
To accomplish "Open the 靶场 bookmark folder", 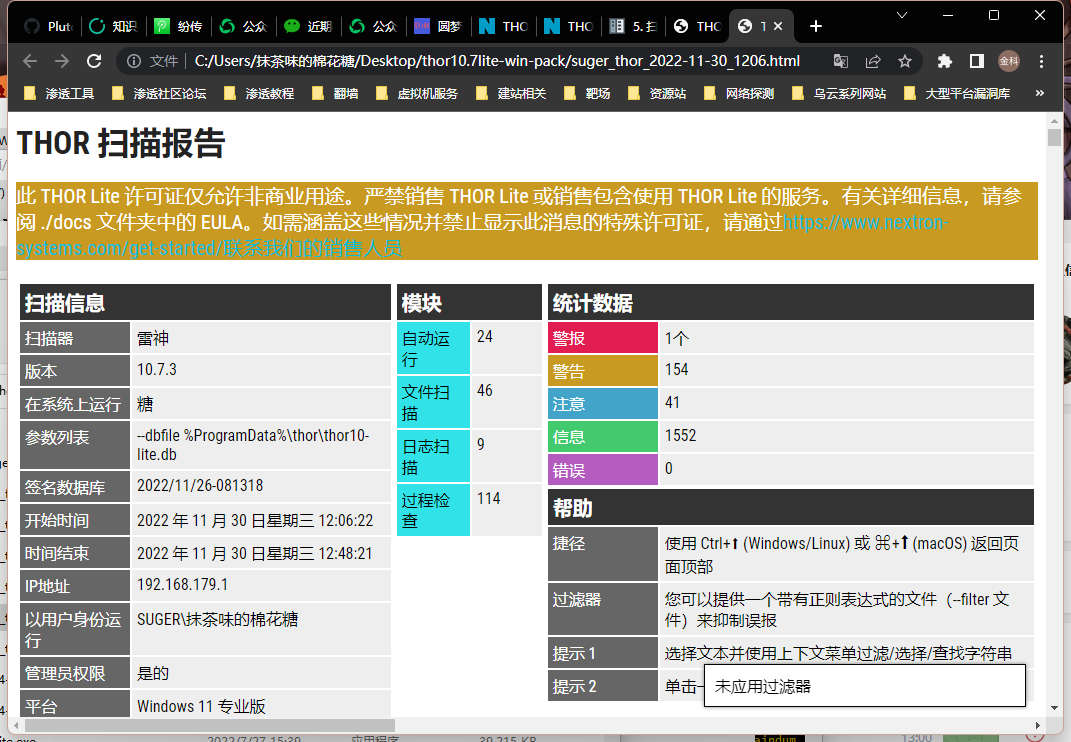I will [x=587, y=93].
